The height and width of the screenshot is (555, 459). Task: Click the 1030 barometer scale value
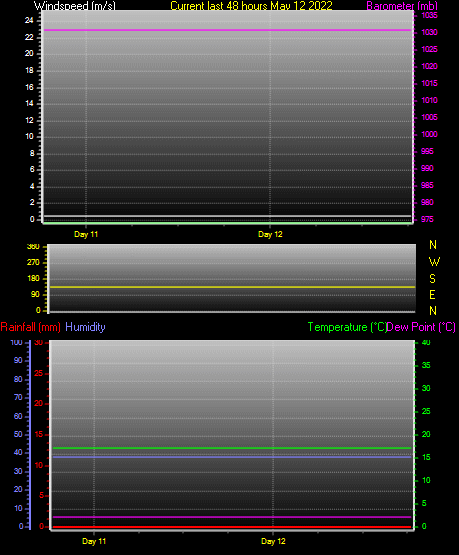click(429, 32)
